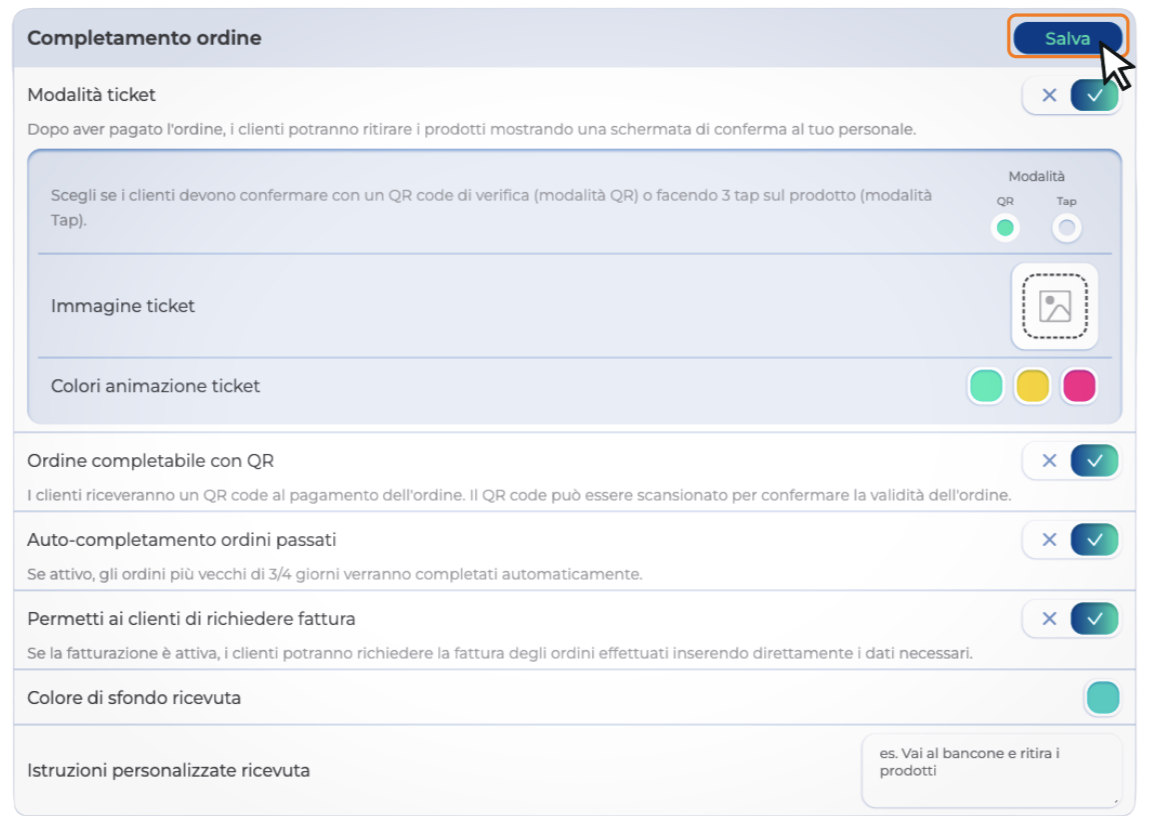Click the X icon for Permetti ai clienti di richiedere fattura

[x=1049, y=619]
